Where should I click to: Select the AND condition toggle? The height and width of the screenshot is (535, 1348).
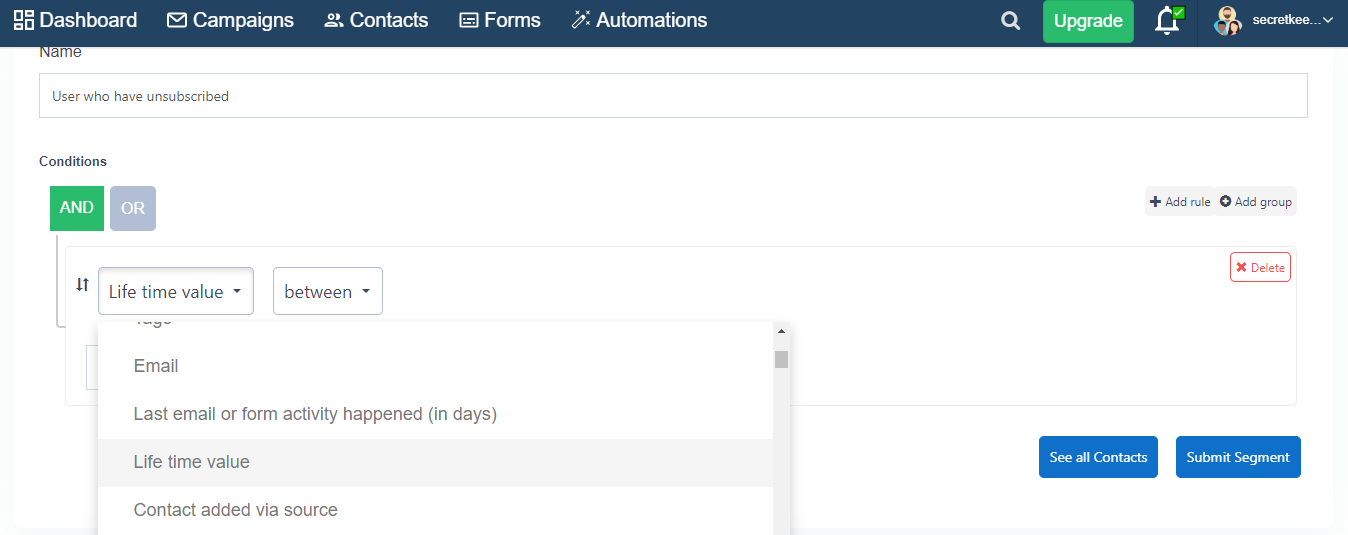point(77,208)
